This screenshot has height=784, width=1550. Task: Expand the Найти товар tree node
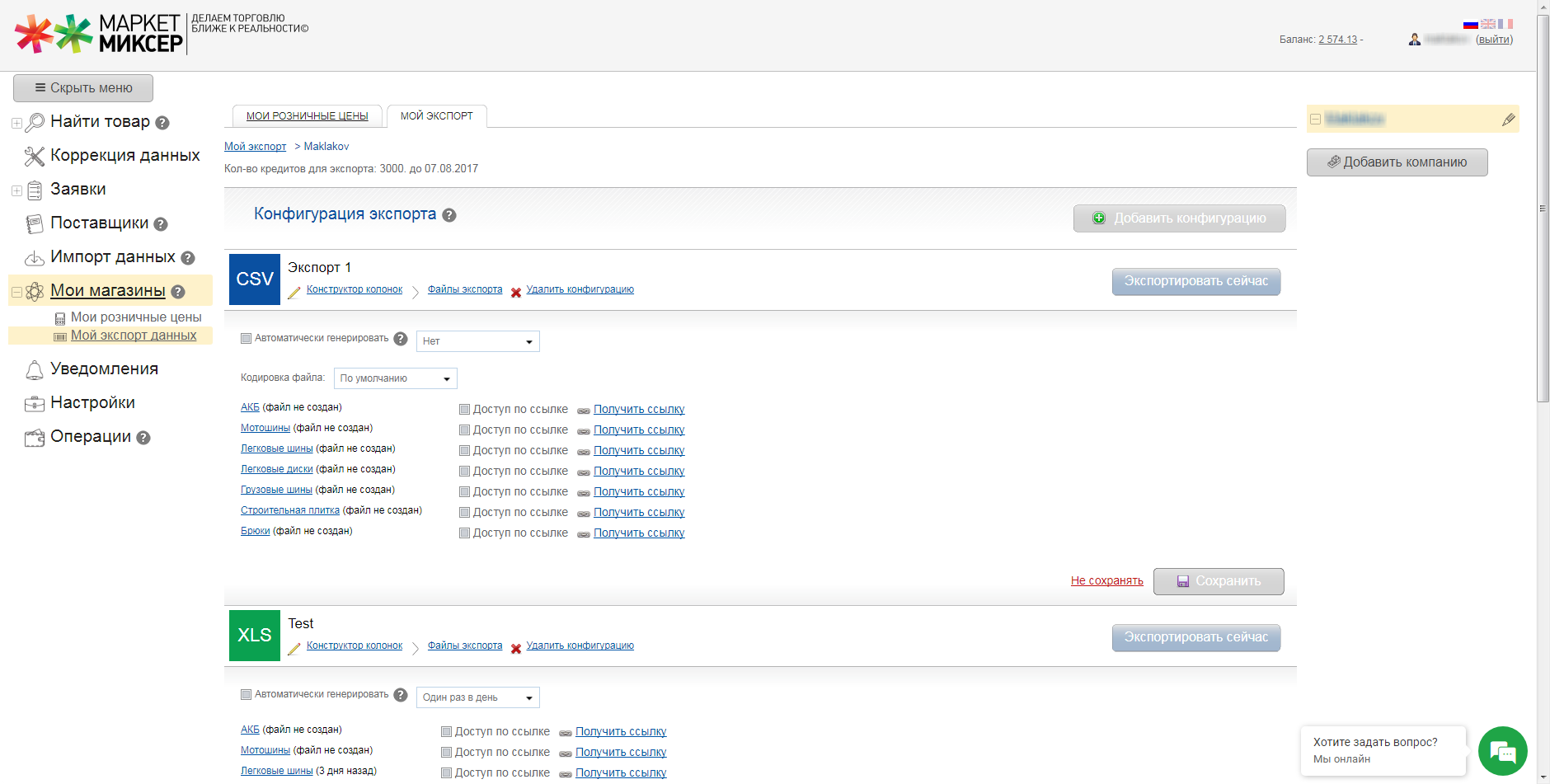[16, 124]
